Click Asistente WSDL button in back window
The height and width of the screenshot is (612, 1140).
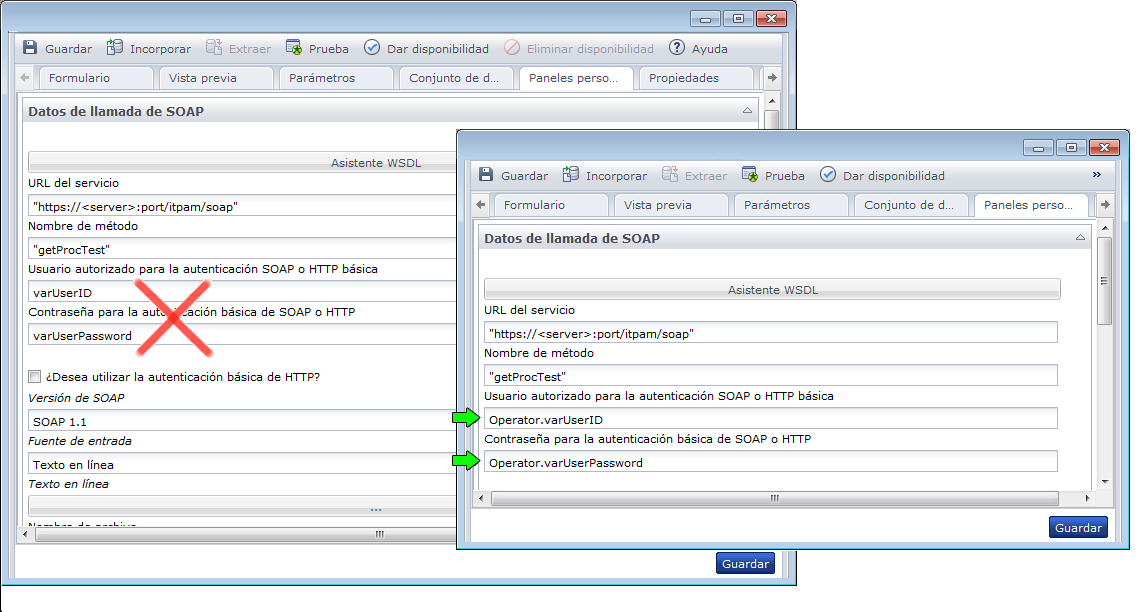(242, 162)
